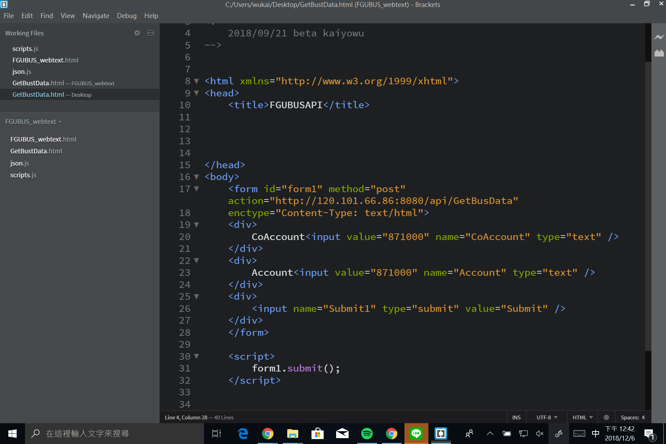The image size is (666, 444).
Task: Toggle the 中 input method indicator
Action: click(595, 433)
